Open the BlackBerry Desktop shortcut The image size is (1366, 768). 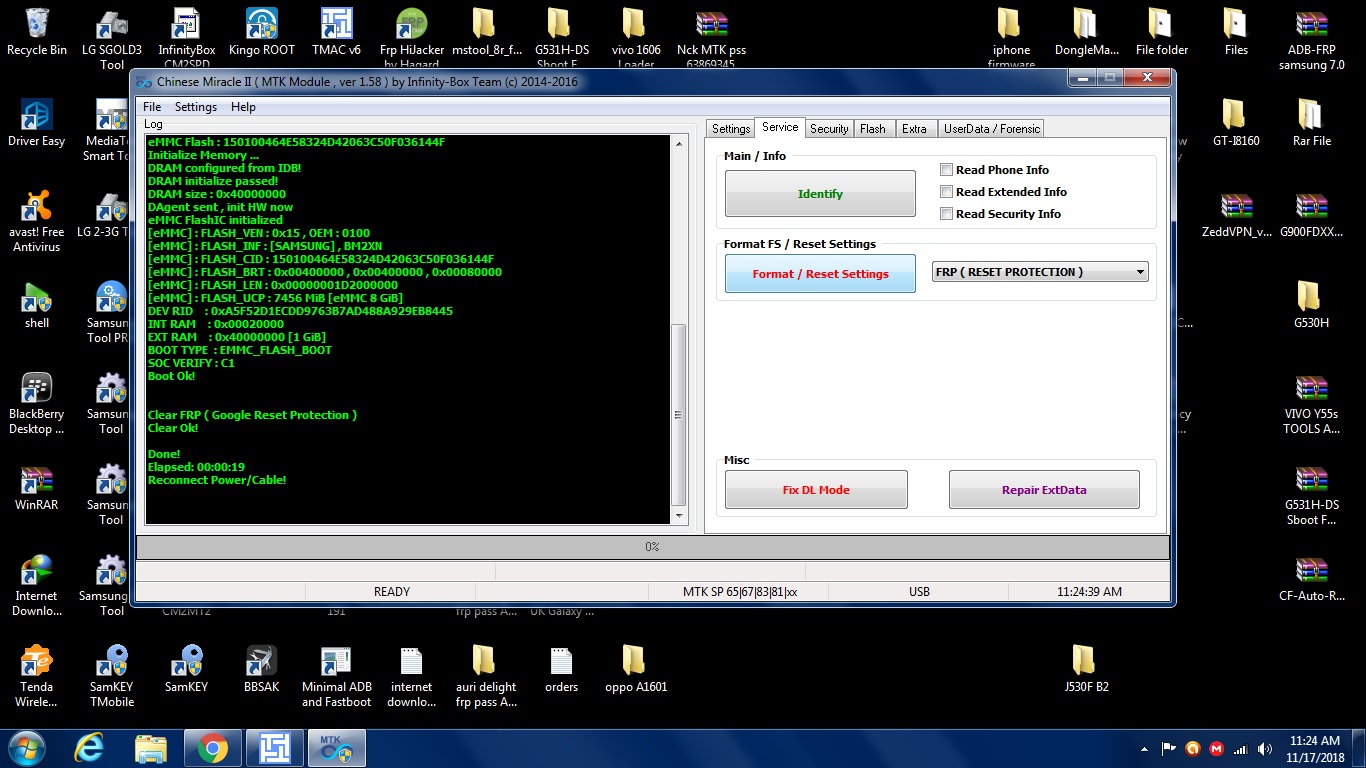(x=37, y=403)
